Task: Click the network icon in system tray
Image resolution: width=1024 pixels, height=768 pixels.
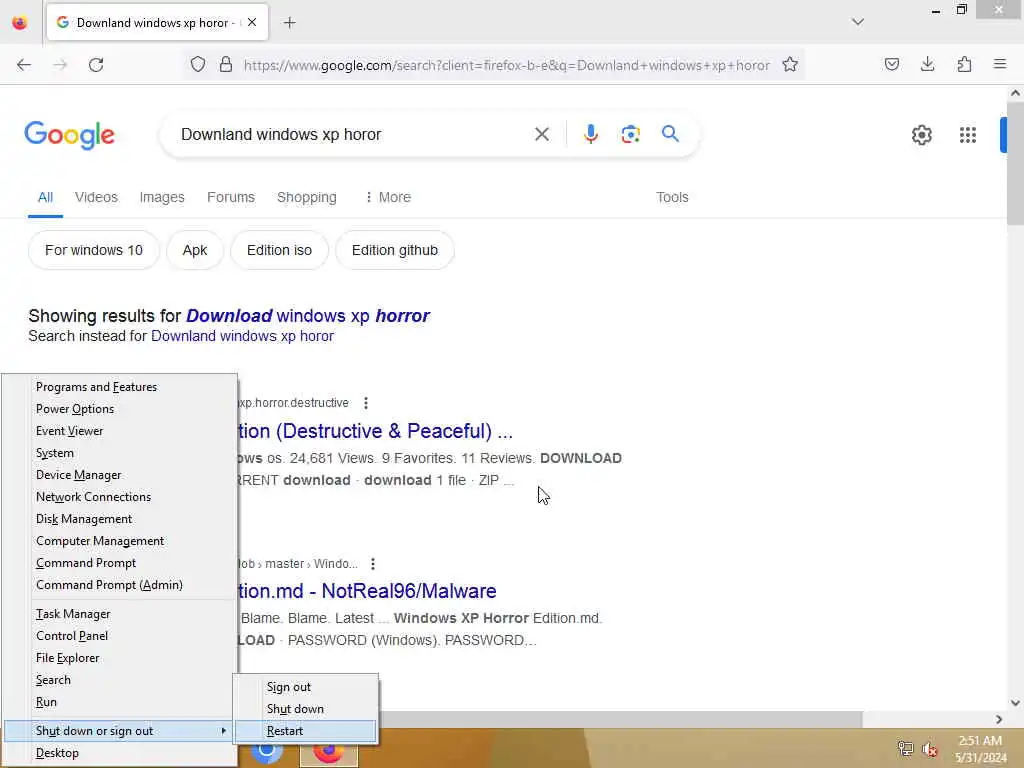Action: [x=905, y=748]
